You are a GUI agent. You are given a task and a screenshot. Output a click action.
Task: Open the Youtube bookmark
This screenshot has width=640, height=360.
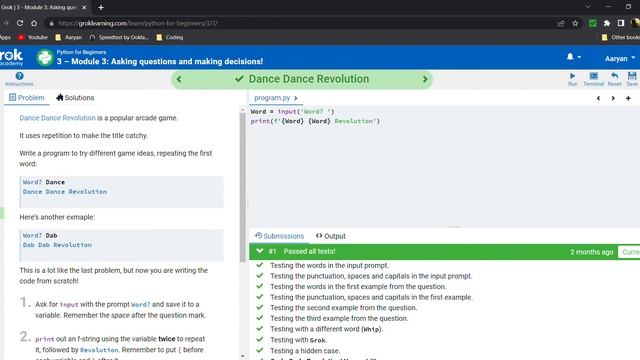click(33, 37)
